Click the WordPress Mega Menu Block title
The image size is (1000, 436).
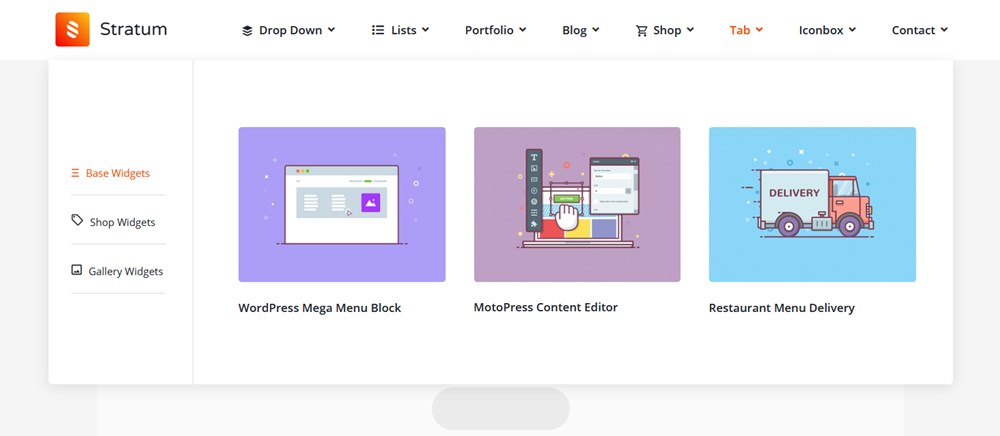(320, 308)
